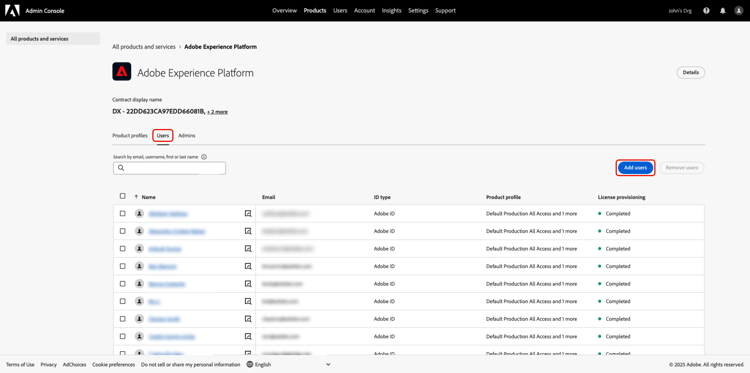This screenshot has height=373, width=750.
Task: Click the DX - 22DD623CA97EDD66081B contract name
Action: 158,111
